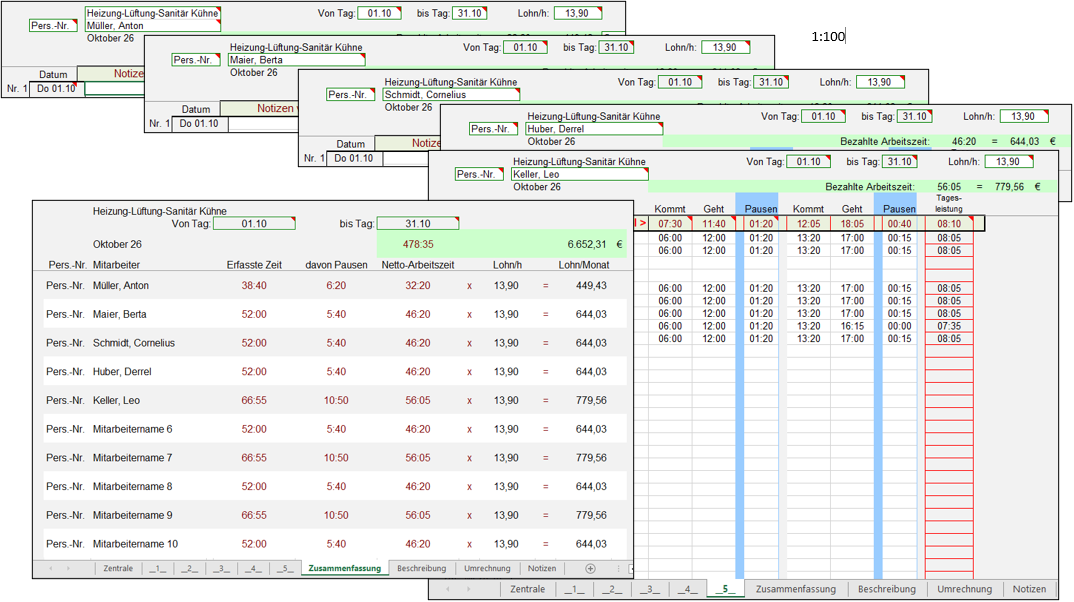Select the 1:100 cell
The height and width of the screenshot is (602, 1074).
point(828,37)
